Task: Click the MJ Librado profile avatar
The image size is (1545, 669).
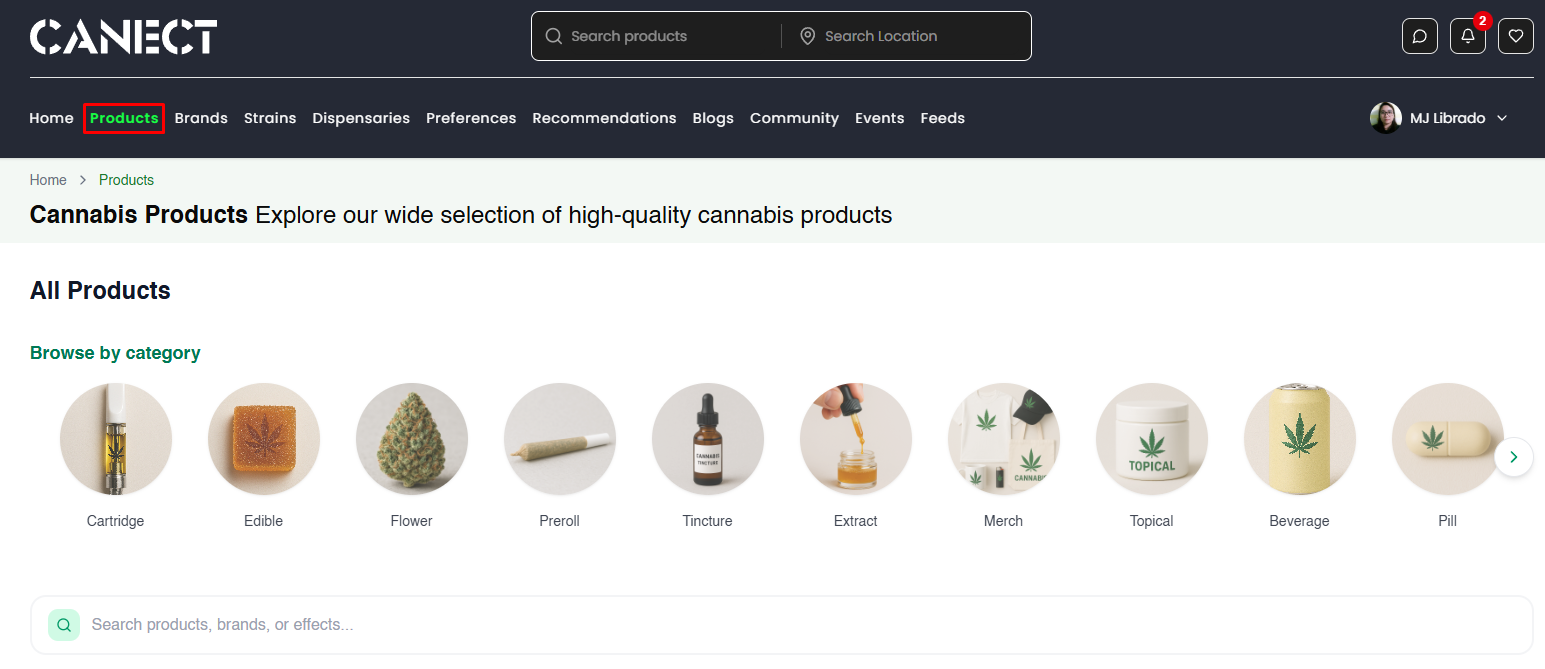Action: [x=1386, y=118]
